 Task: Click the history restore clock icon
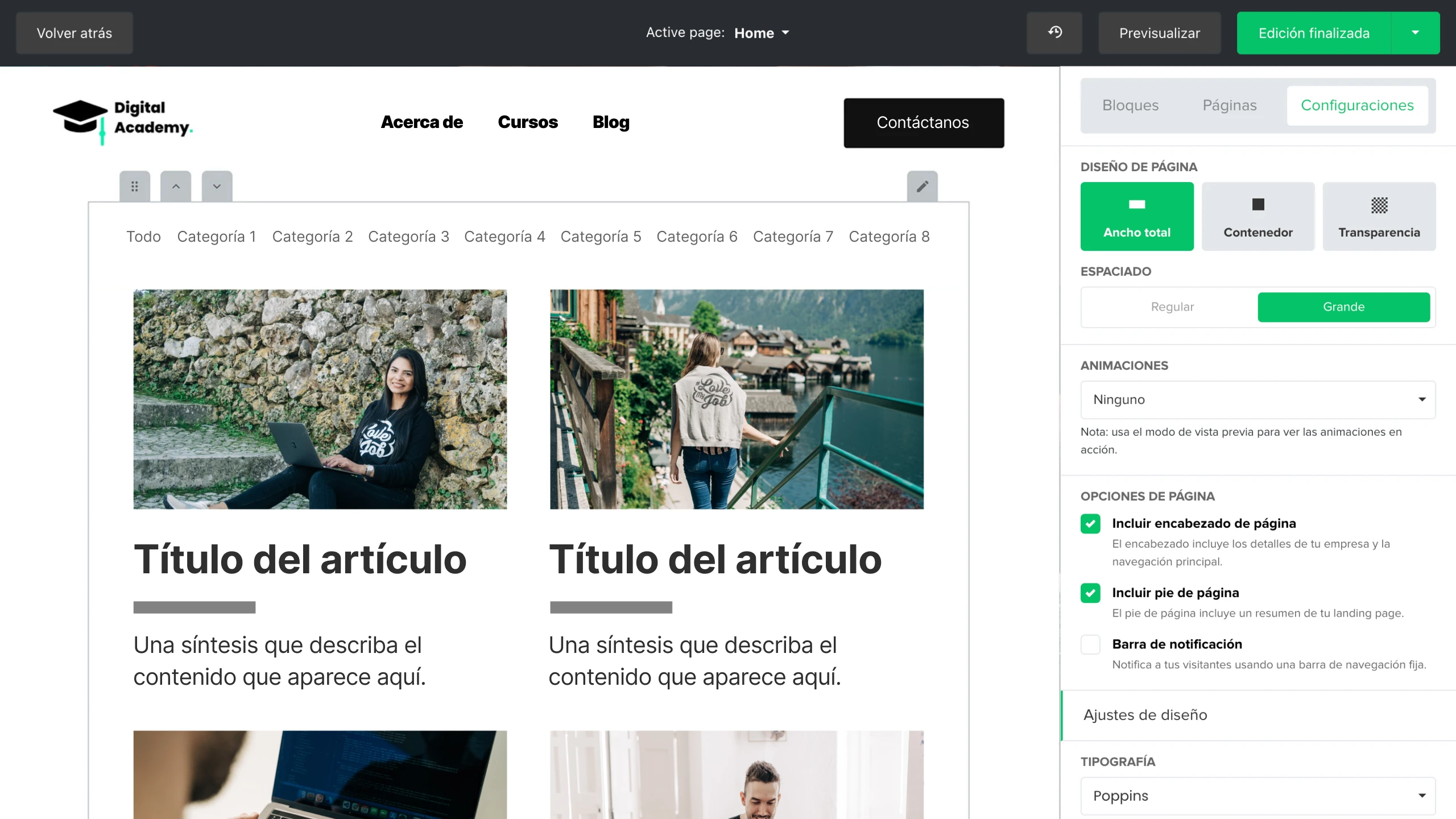coord(1054,32)
